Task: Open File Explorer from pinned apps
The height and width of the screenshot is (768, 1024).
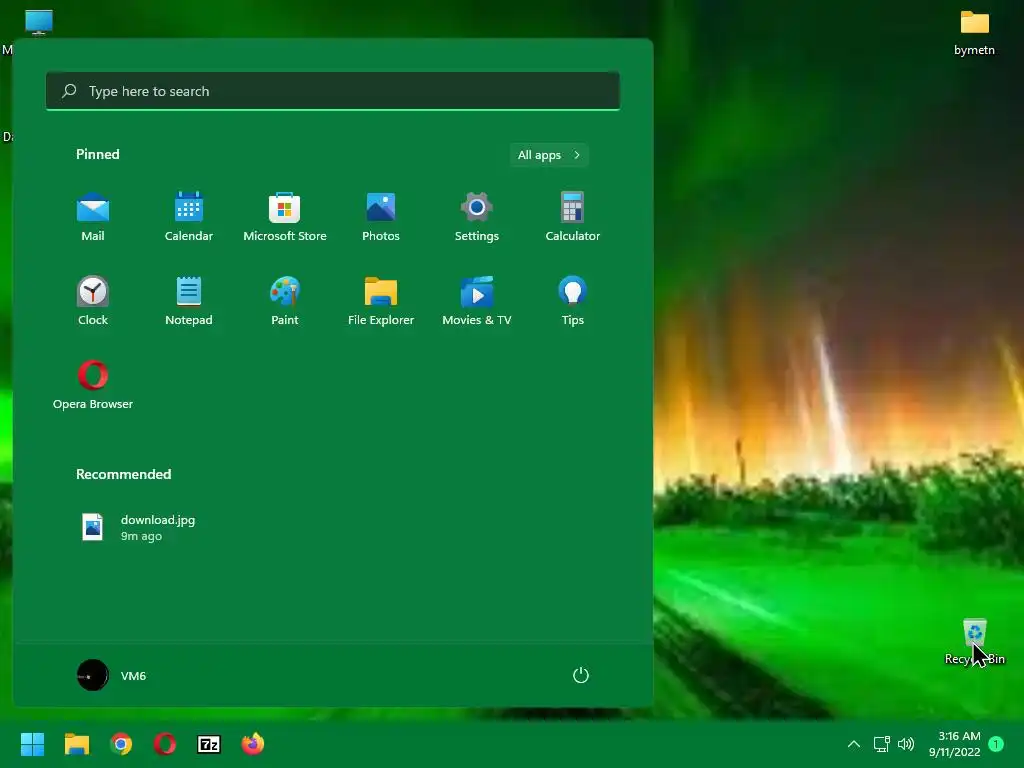Action: [381, 301]
